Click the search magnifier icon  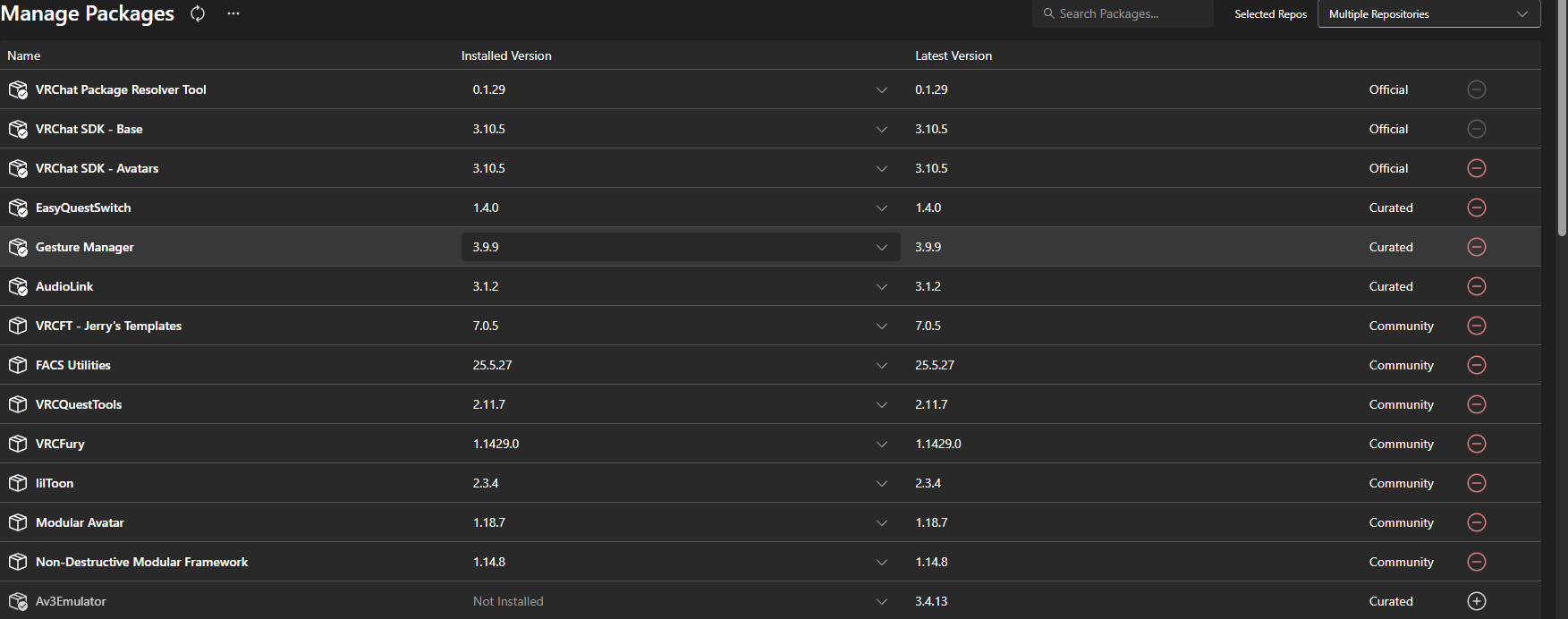(1048, 13)
